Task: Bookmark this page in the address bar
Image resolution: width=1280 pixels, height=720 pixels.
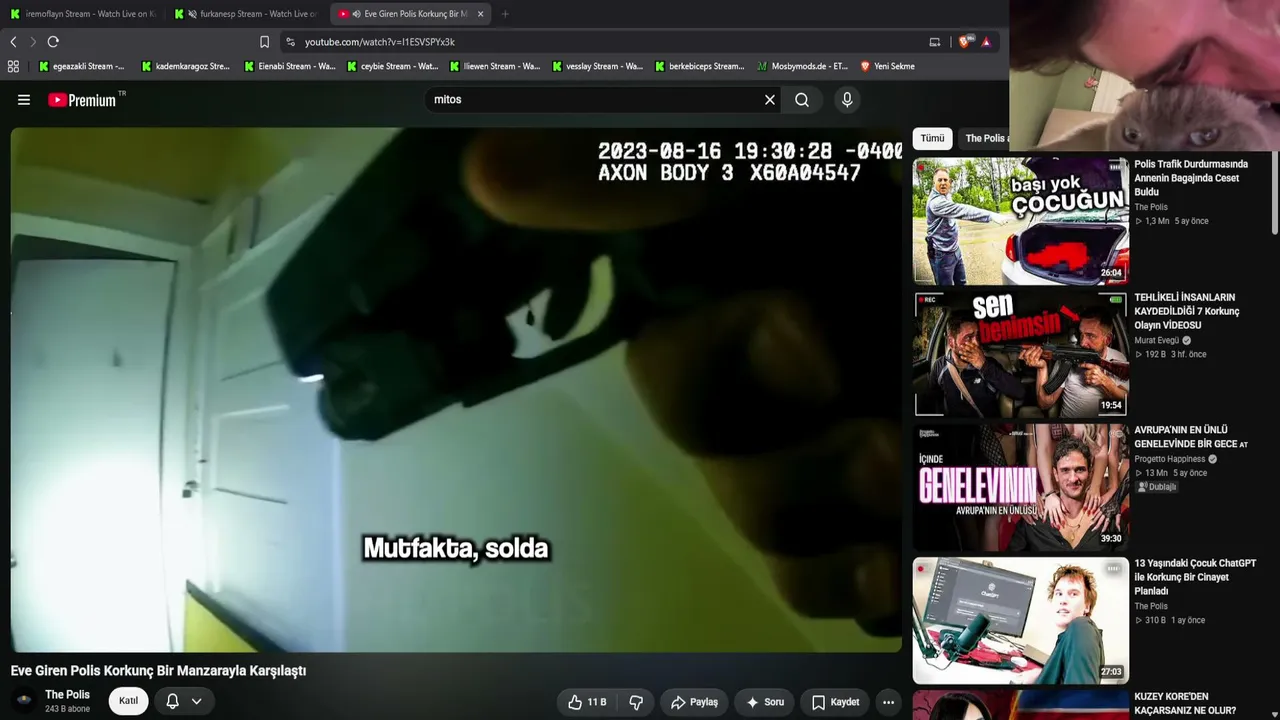Action: tap(264, 42)
